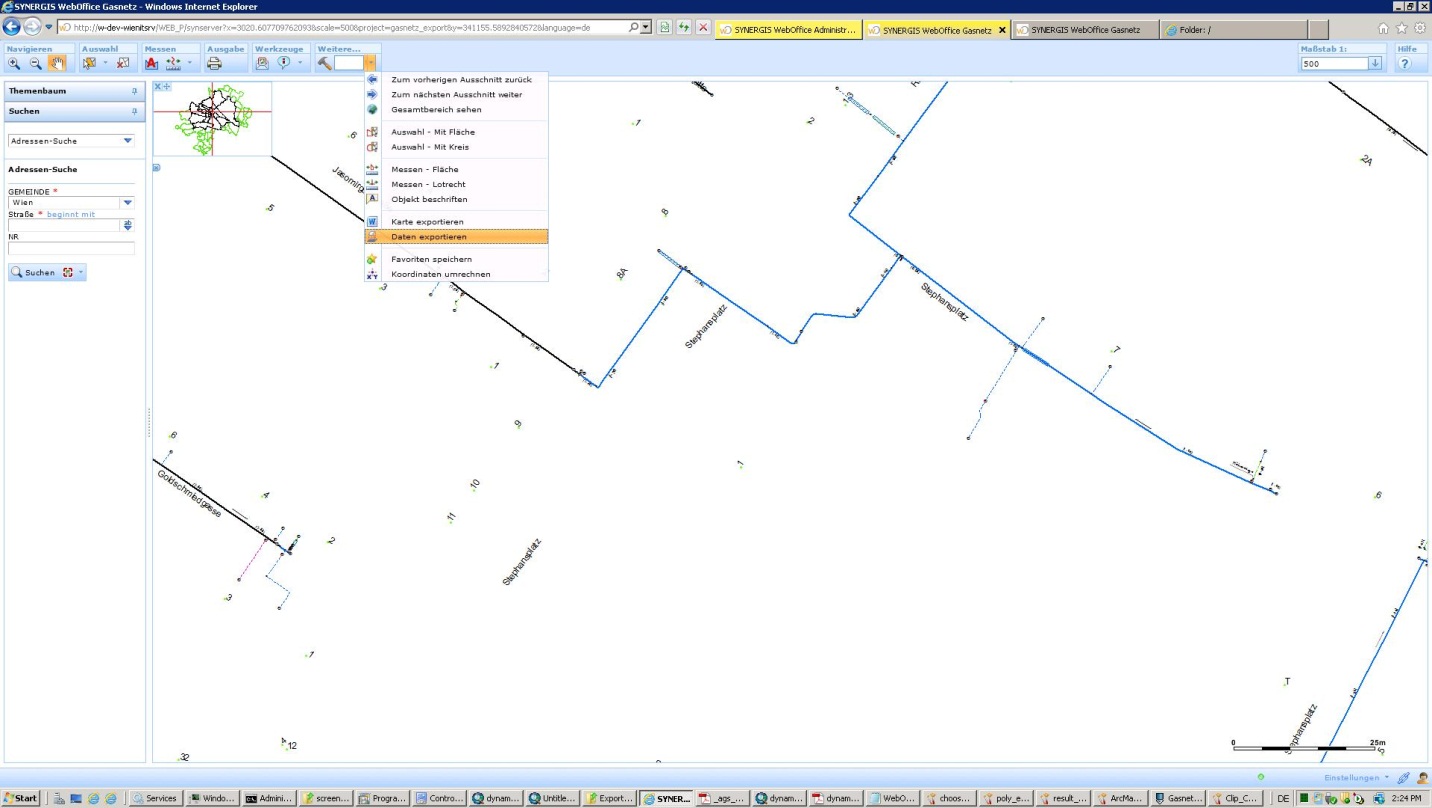The width and height of the screenshot is (1432, 808).
Task: Stop page loading with the red X
Action: coord(703,28)
